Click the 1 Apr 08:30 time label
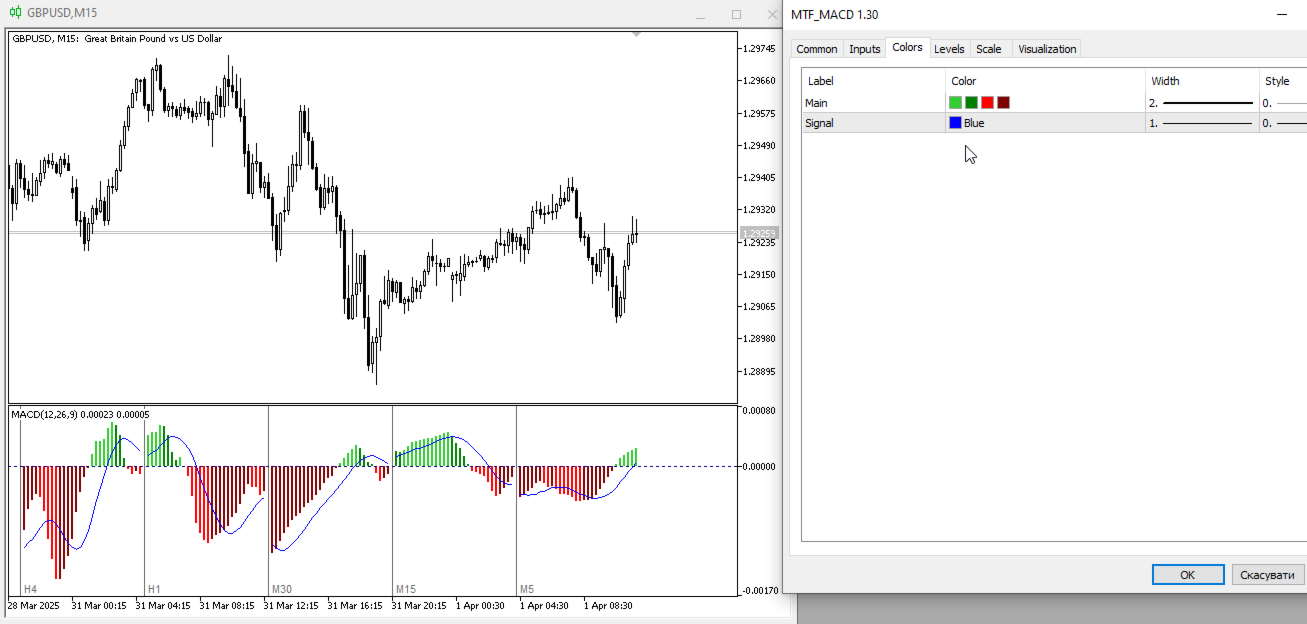The width and height of the screenshot is (1307, 624). point(608,605)
